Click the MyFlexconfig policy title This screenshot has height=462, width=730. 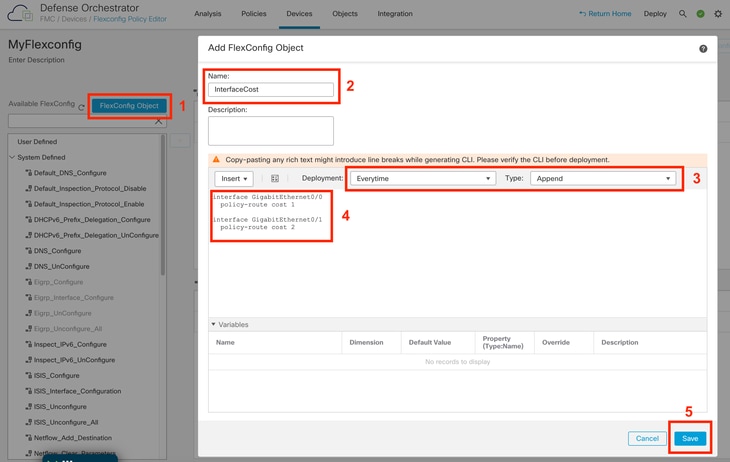pyautogui.click(x=45, y=45)
